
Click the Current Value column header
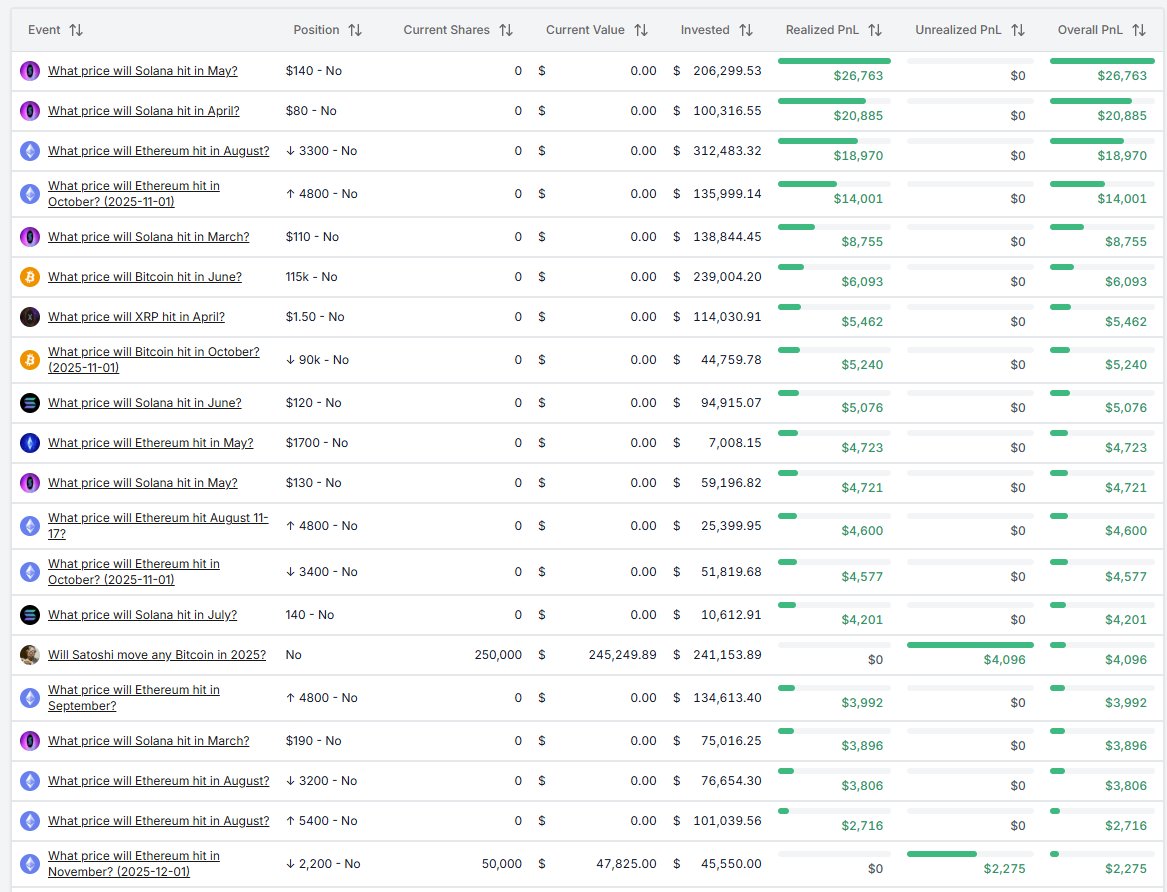(x=589, y=30)
